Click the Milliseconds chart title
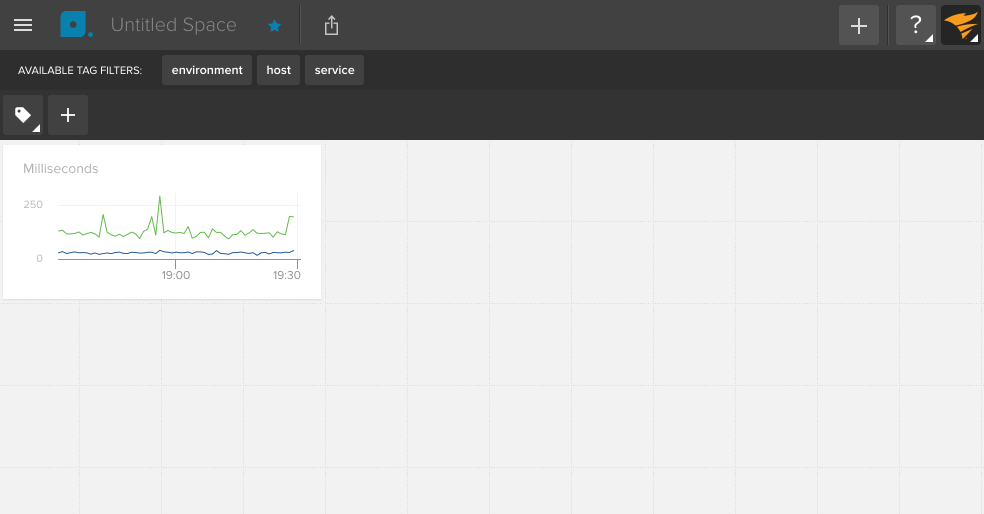This screenshot has height=514, width=984. [61, 169]
